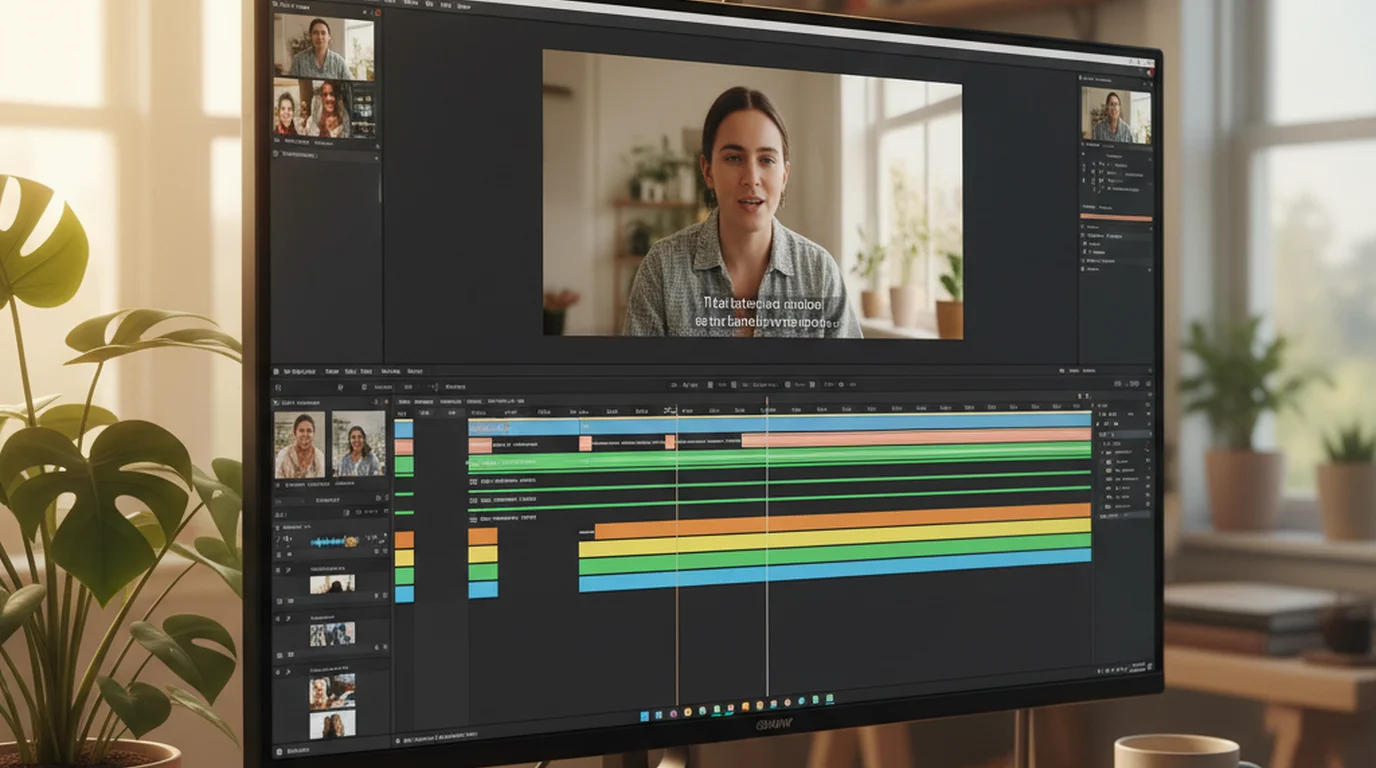Select the right woman thumbnail in the project bin
Viewport: 1376px width, 768px height.
tap(358, 444)
